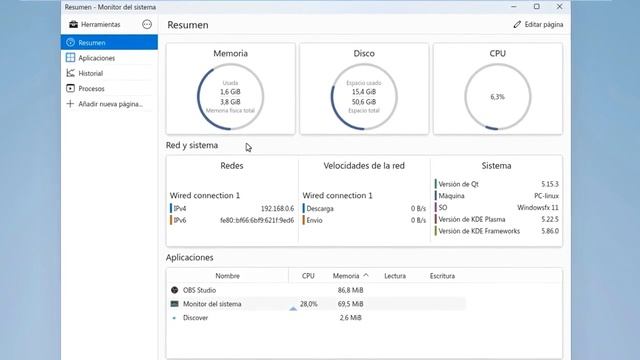The image size is (640, 360).
Task: Click the IPv6 address value
Action: [257, 220]
